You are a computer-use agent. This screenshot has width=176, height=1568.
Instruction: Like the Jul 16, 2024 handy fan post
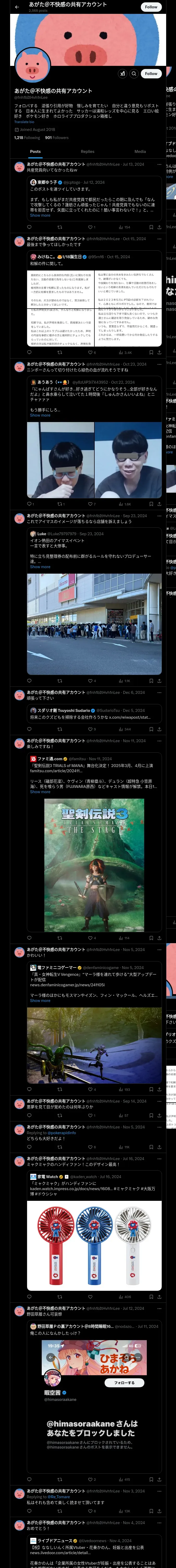pos(90,1297)
